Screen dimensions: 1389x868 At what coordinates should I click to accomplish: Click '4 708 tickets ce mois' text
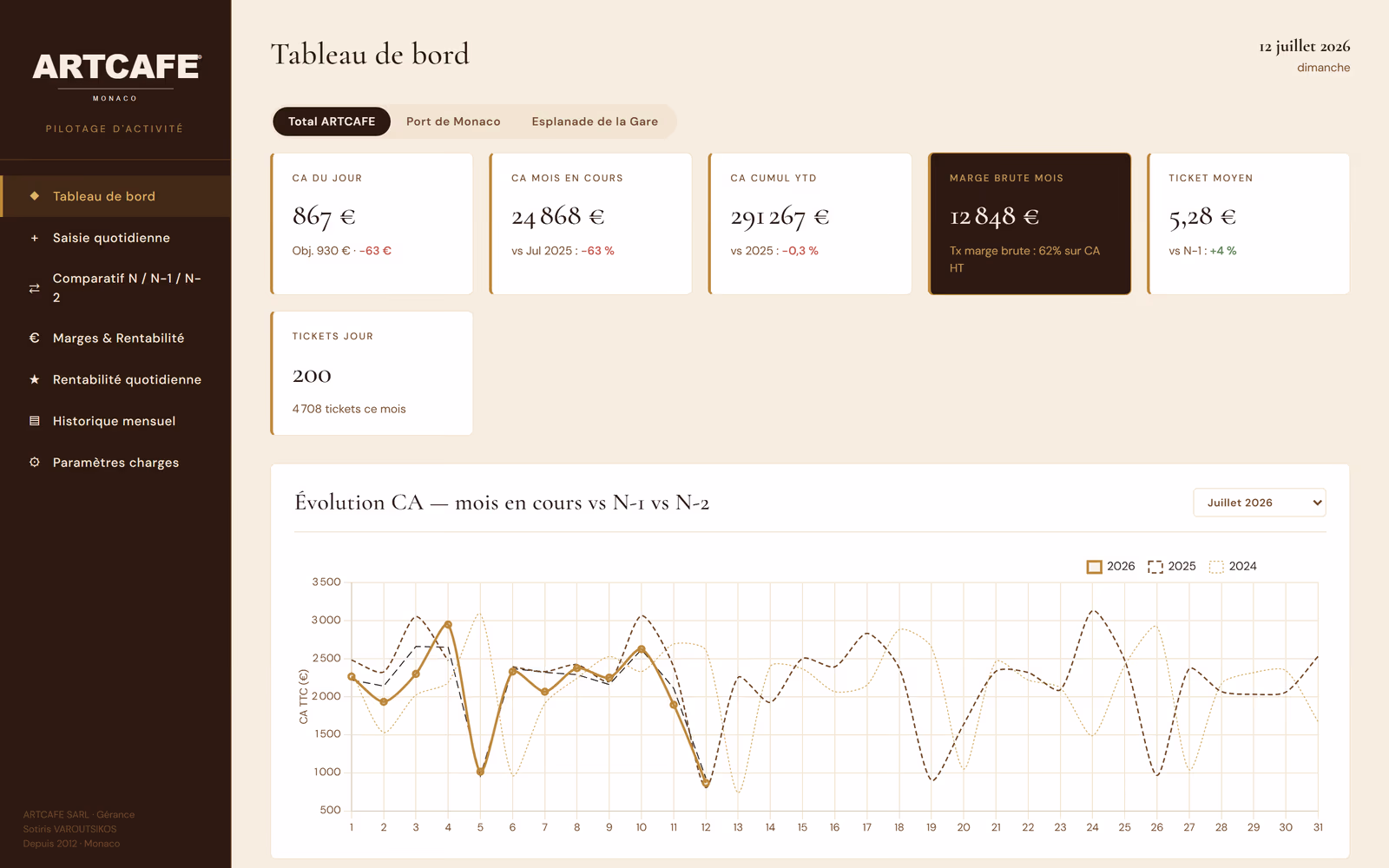[349, 409]
